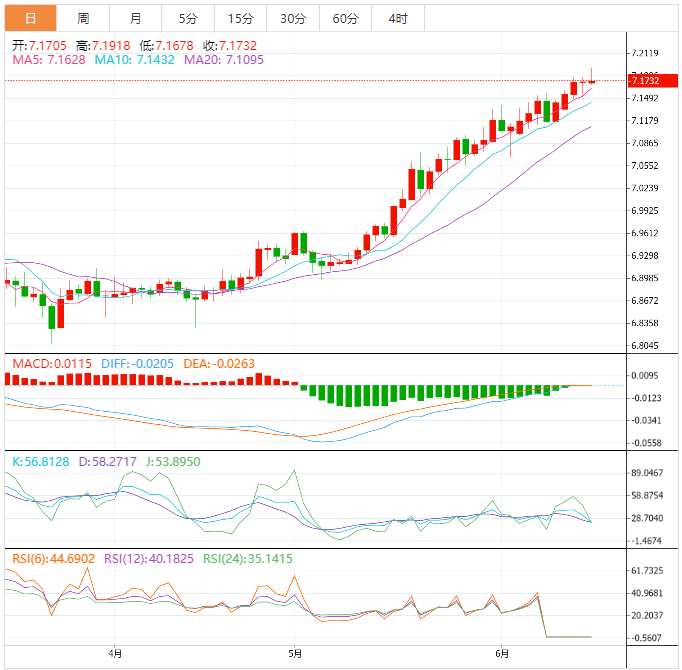Viewport: 682px width, 670px height.
Task: Click the K value label in KDJ panel
Action: [42, 462]
